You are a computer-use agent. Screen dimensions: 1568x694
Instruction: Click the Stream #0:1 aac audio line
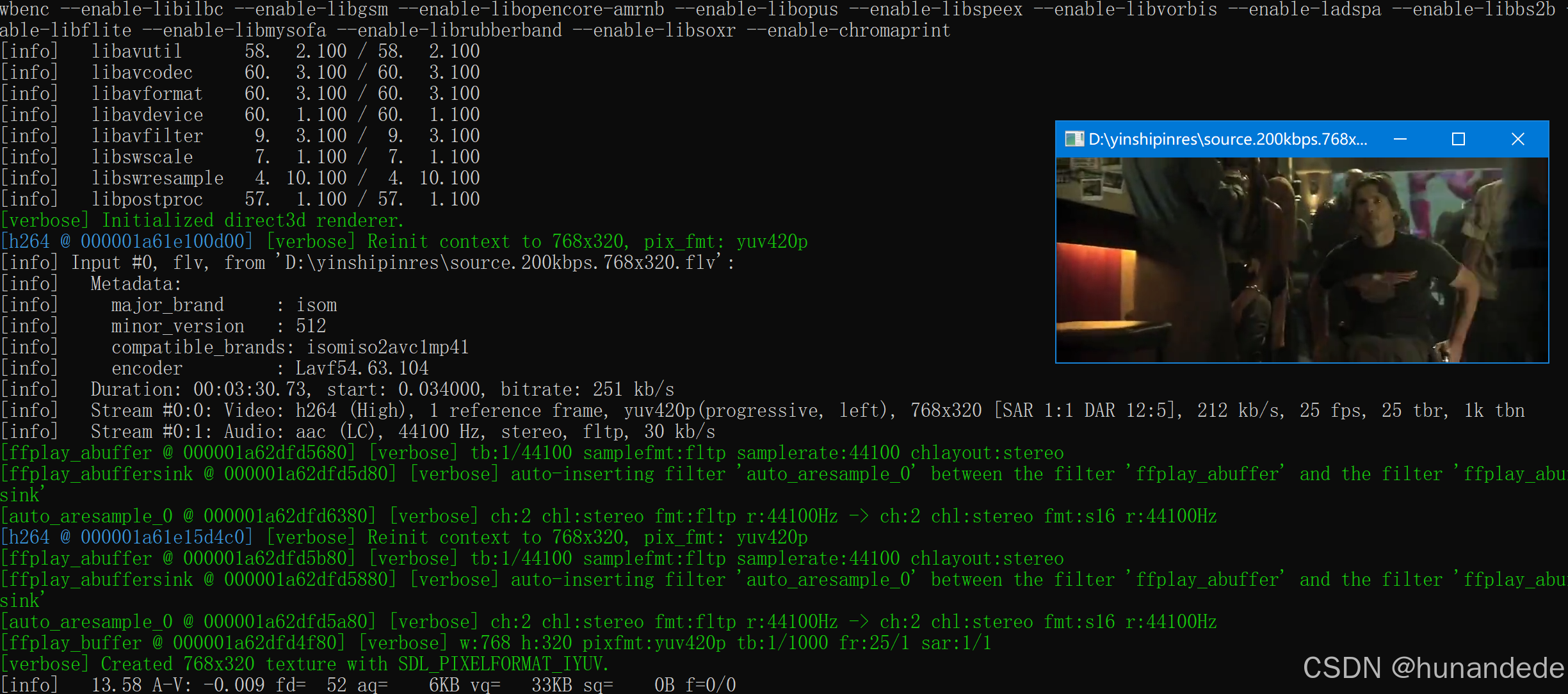tap(359, 431)
